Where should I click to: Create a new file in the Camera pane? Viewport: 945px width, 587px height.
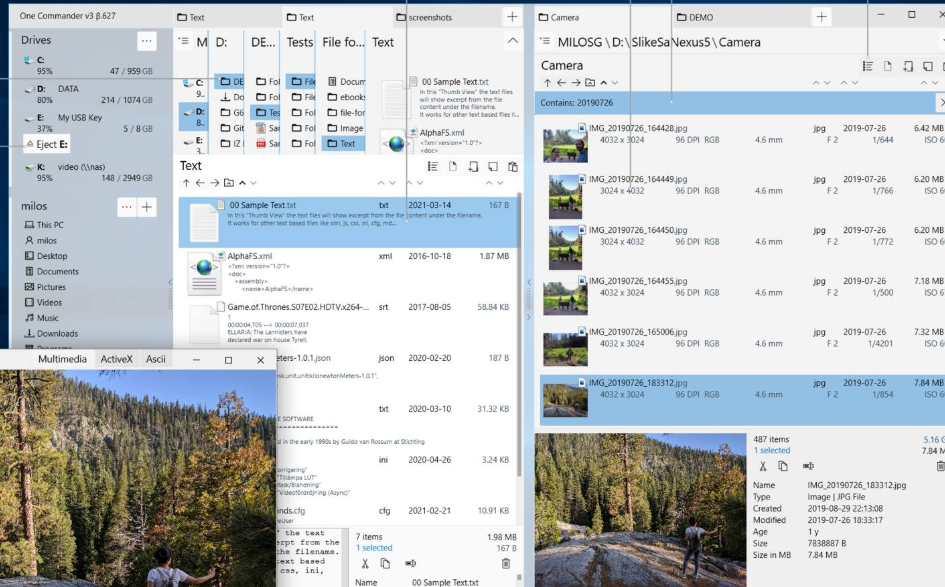[x=888, y=66]
